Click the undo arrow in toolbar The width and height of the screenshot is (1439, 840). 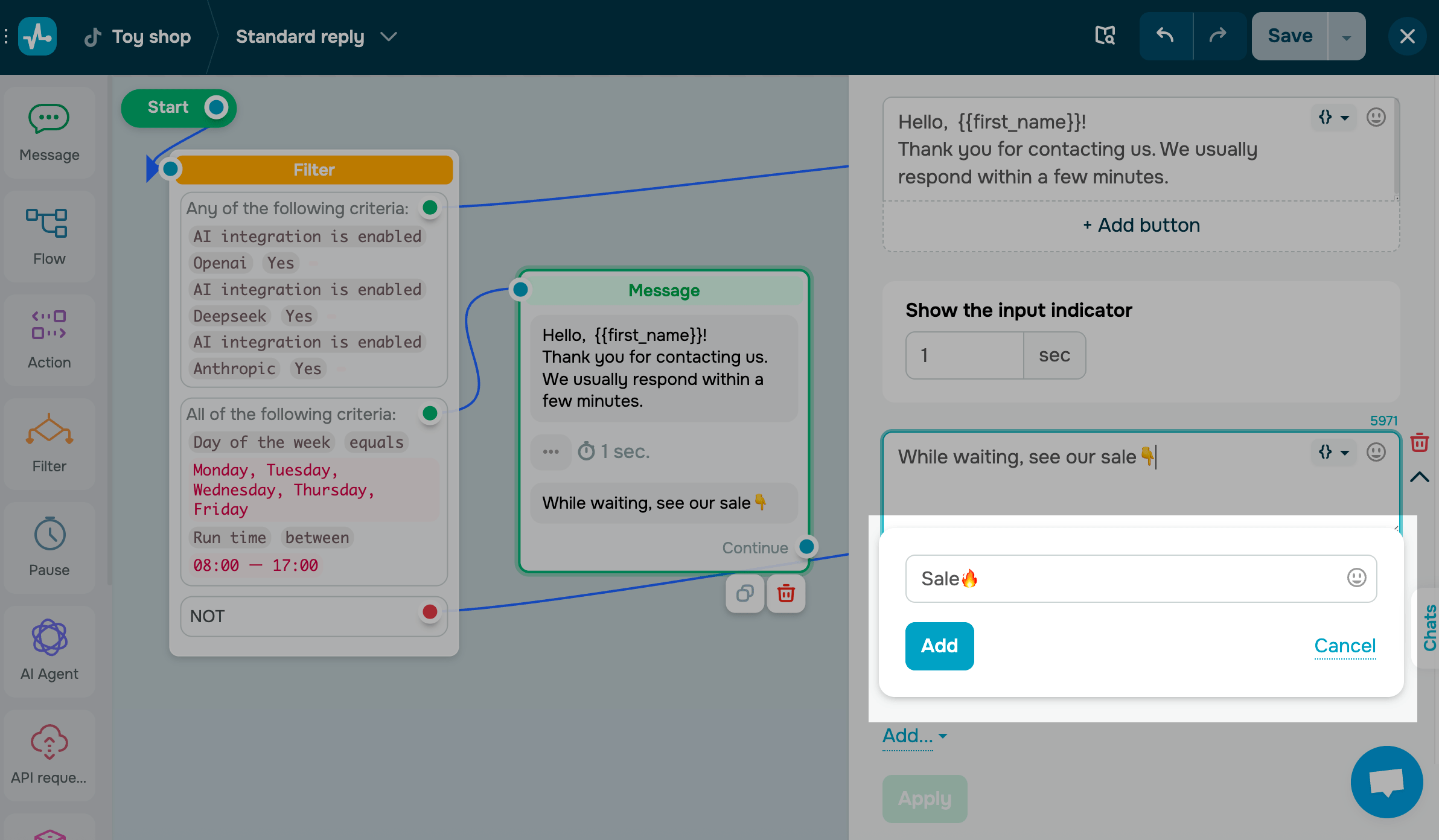coord(1165,36)
